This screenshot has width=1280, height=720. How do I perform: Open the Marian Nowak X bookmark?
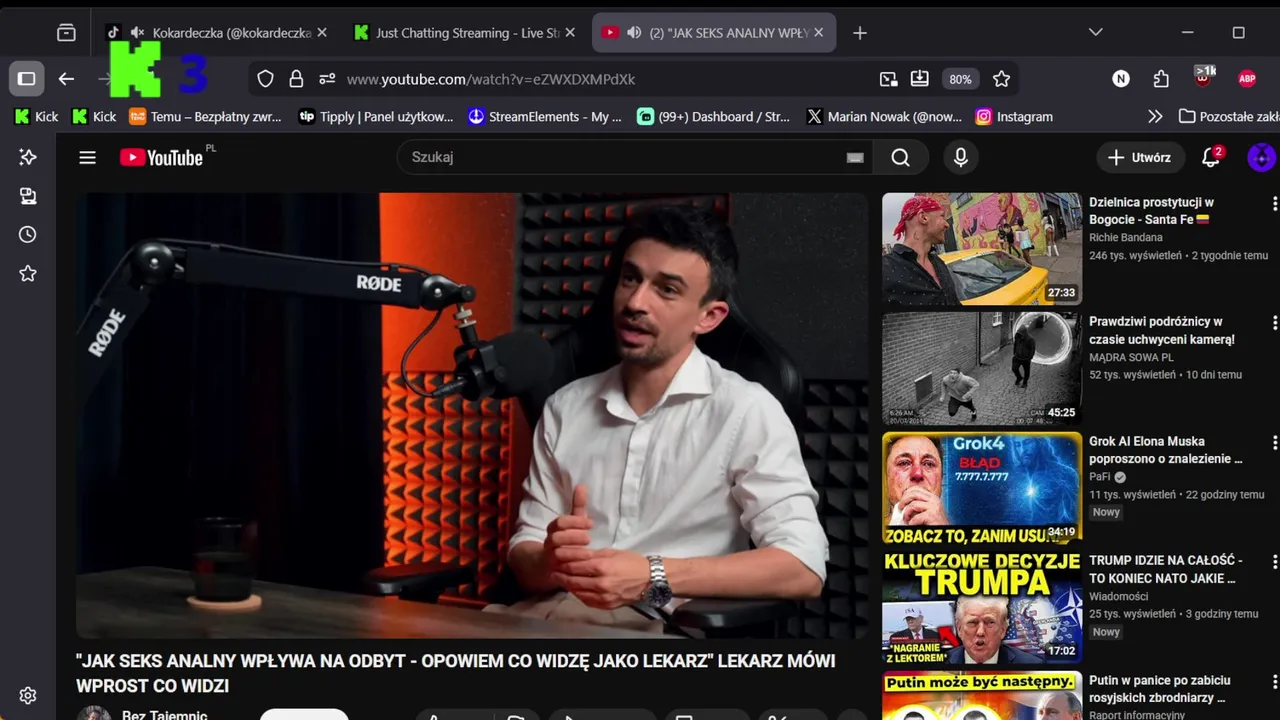(x=884, y=117)
